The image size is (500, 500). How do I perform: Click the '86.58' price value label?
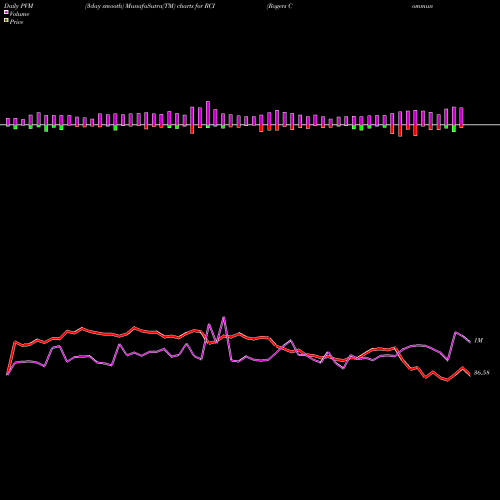(482, 373)
